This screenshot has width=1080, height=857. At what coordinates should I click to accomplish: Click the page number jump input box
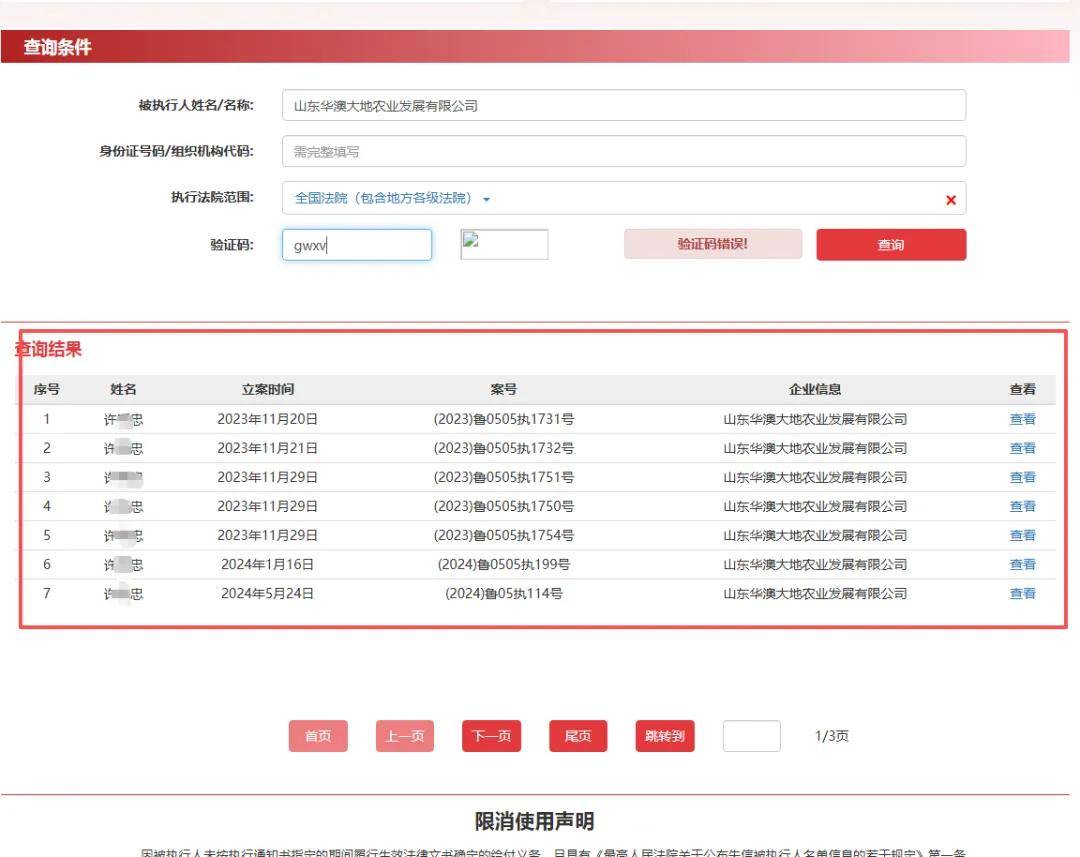750,735
